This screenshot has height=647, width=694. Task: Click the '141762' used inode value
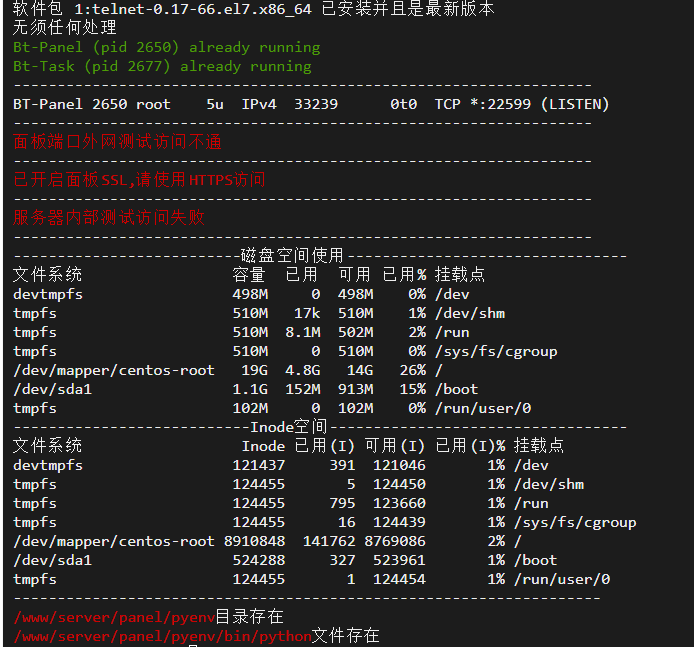329,541
